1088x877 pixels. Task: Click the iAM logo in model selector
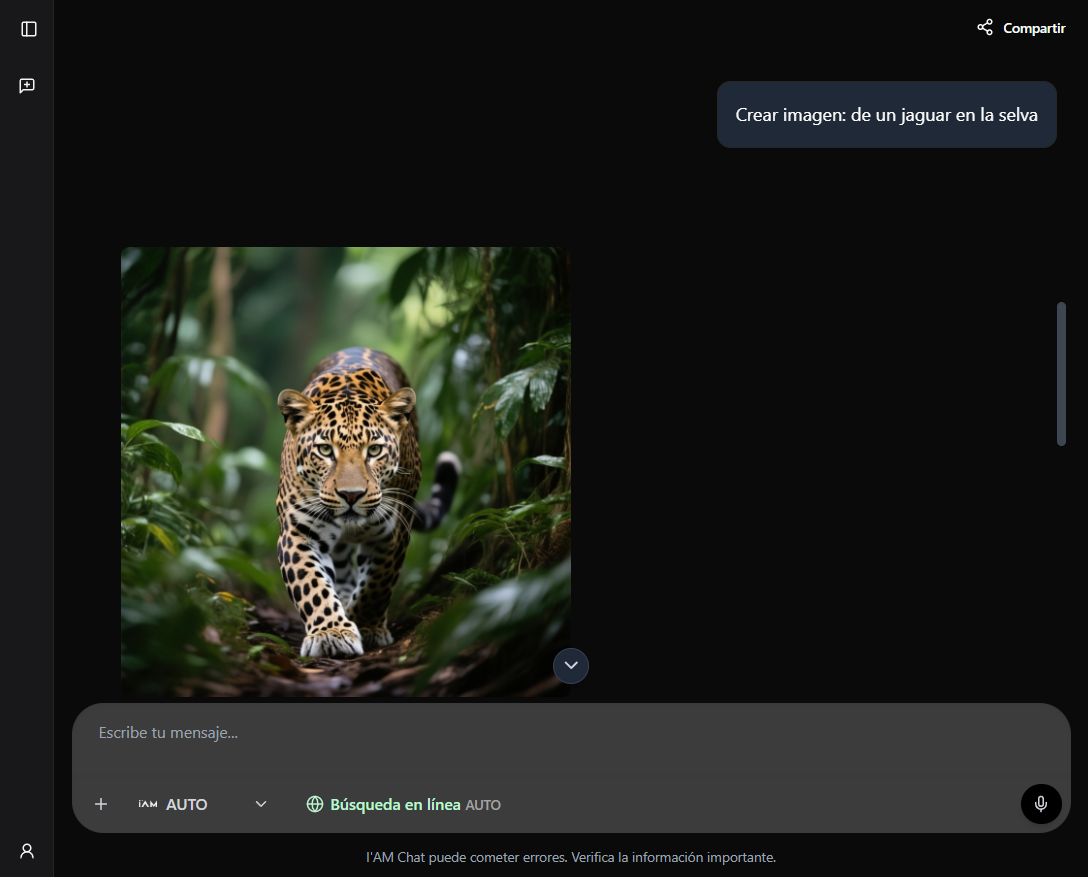[148, 804]
